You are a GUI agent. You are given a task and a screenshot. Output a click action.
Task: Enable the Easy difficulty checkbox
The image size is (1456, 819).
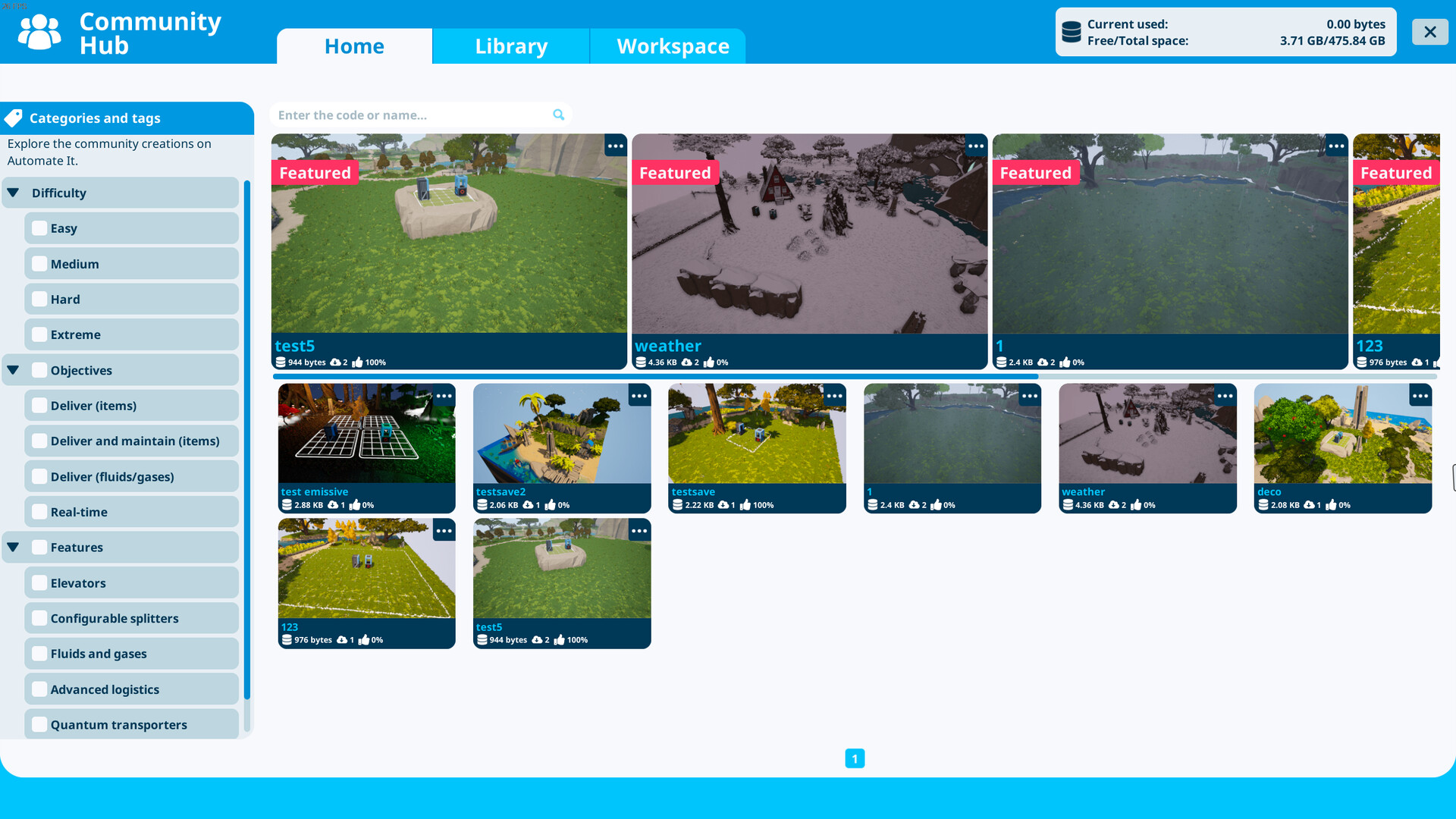click(39, 227)
